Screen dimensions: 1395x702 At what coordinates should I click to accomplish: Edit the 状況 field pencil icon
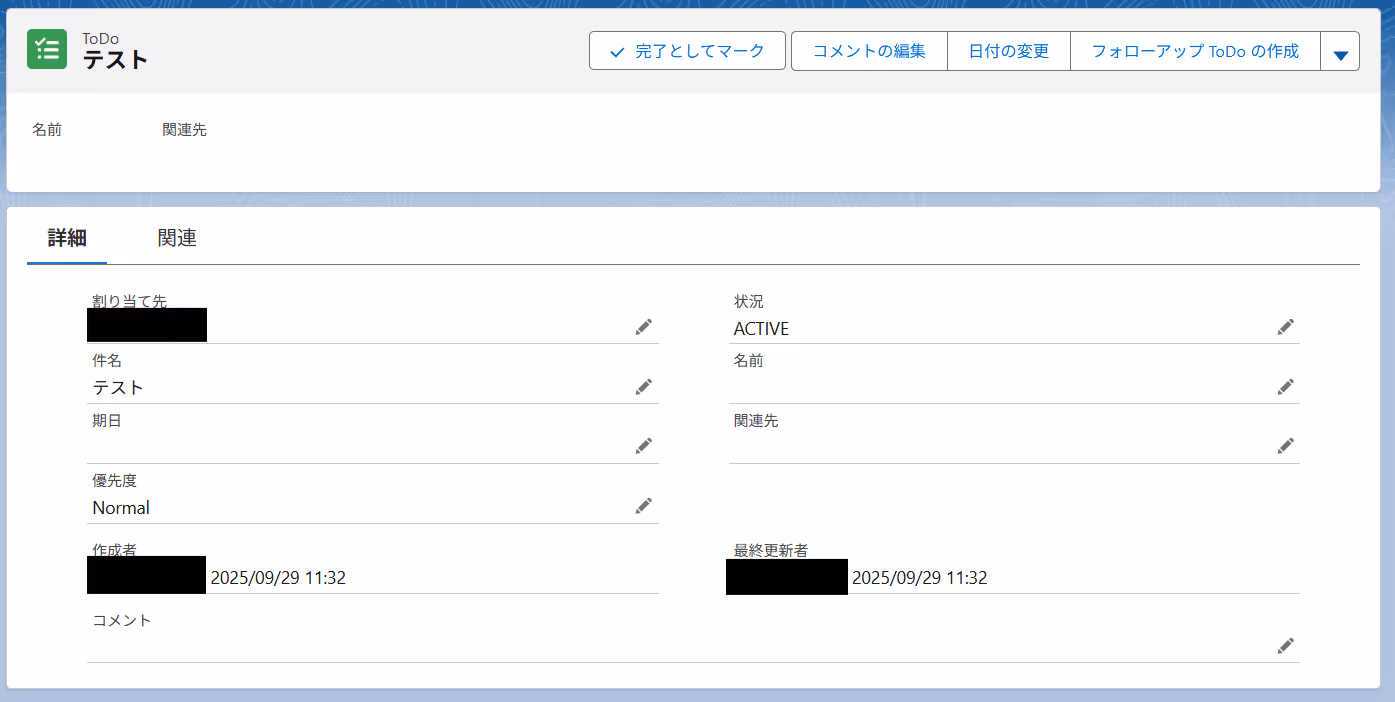[1286, 327]
